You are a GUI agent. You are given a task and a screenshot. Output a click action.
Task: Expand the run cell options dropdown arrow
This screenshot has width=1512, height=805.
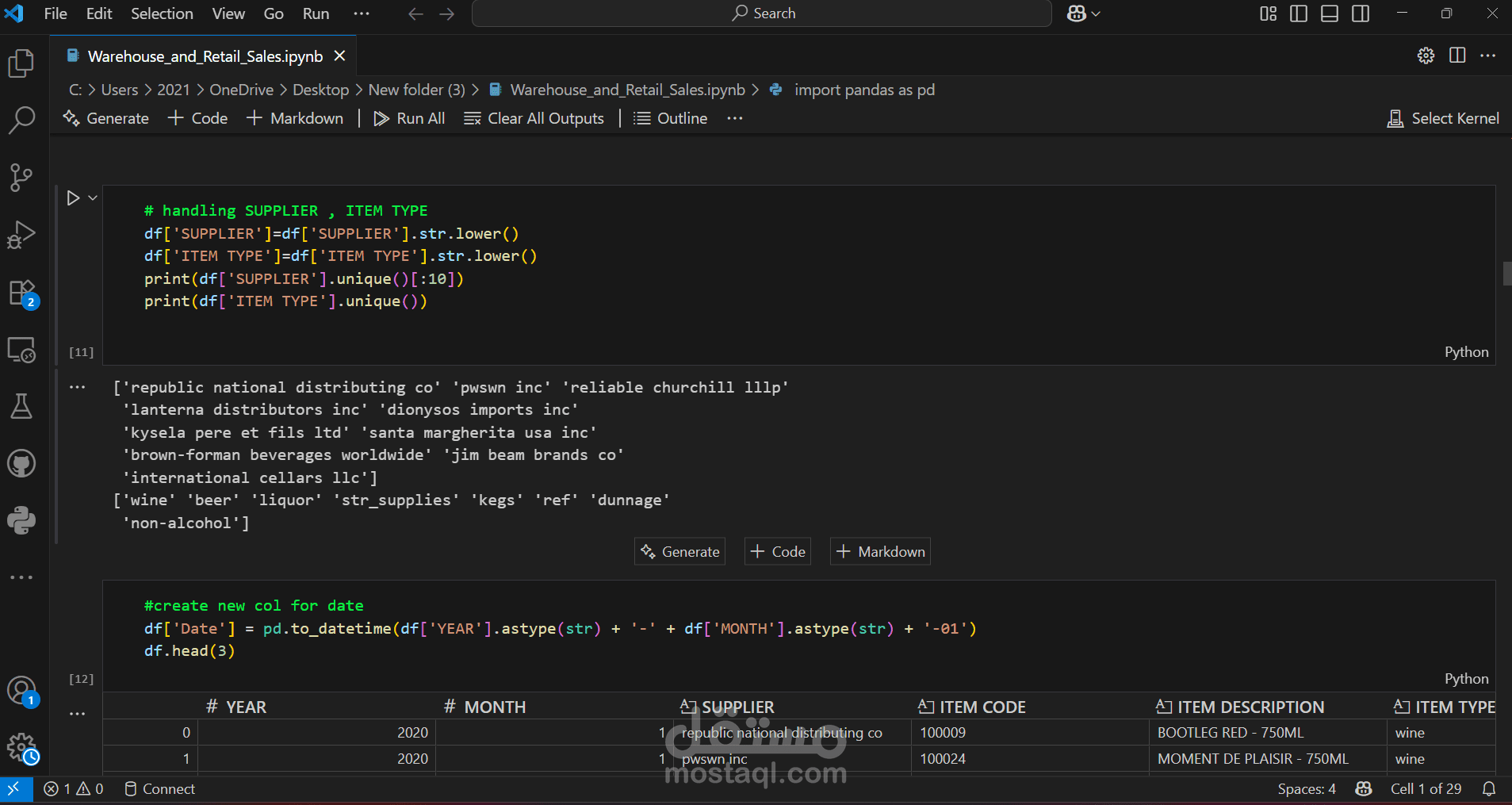tap(93, 197)
